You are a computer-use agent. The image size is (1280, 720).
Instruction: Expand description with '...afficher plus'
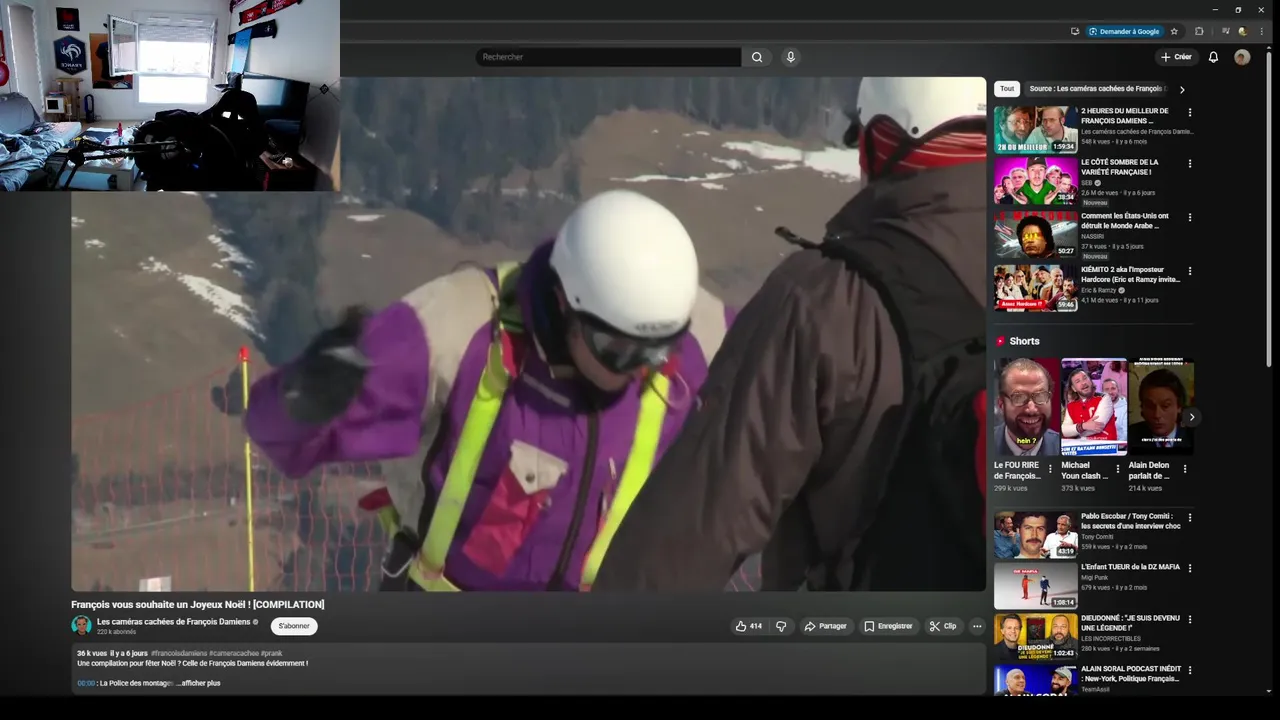coord(198,683)
